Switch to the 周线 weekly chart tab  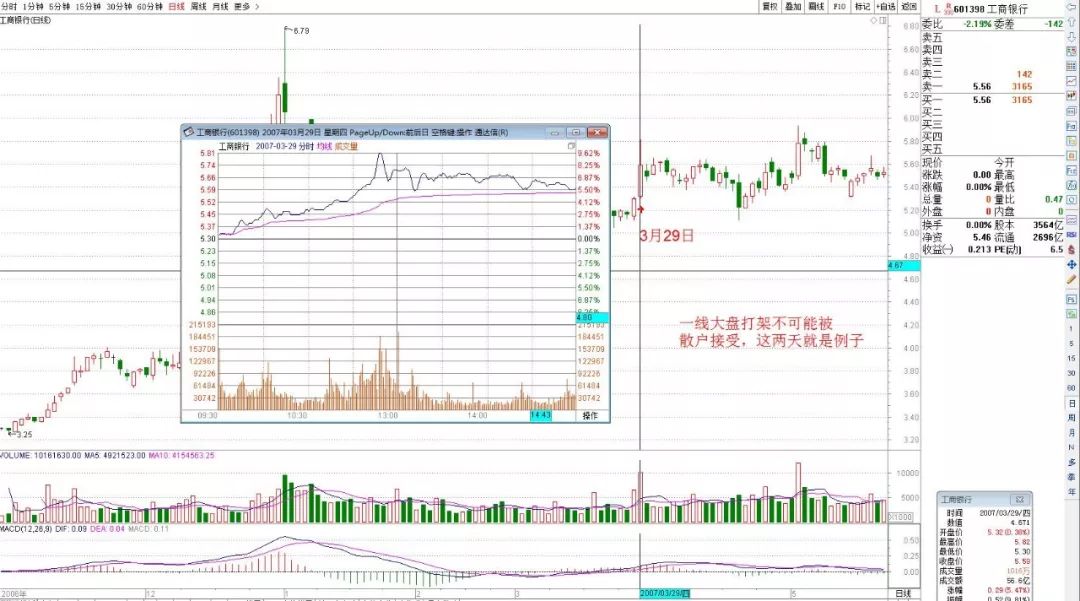198,6
